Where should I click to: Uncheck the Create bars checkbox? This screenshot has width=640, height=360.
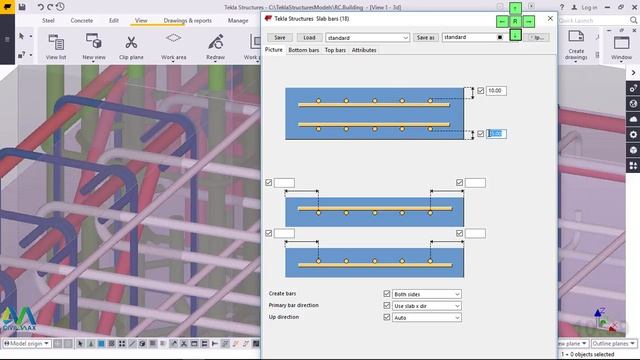pyautogui.click(x=387, y=293)
